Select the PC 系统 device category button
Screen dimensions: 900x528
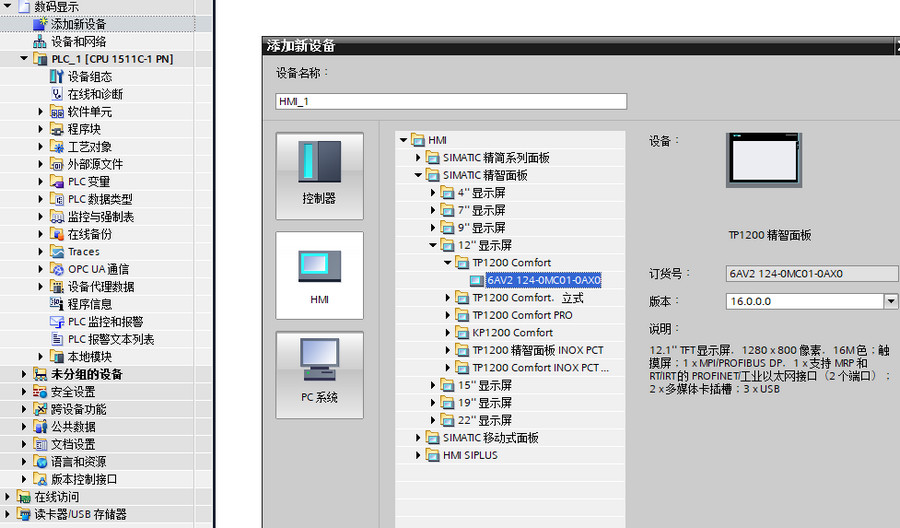(x=319, y=375)
